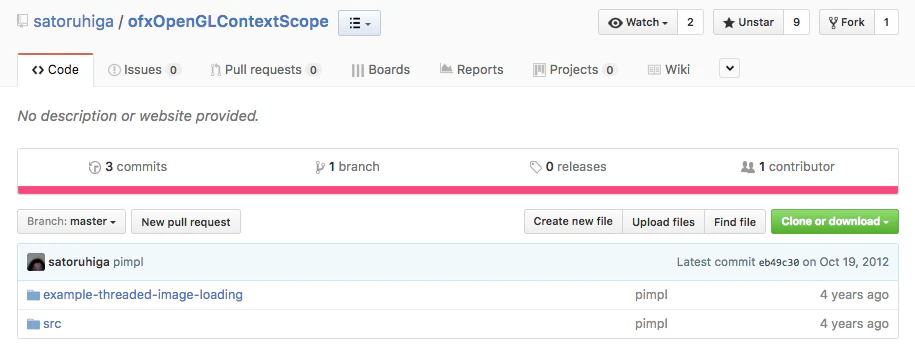
Task: Open the Boards tab
Action: tap(380, 70)
